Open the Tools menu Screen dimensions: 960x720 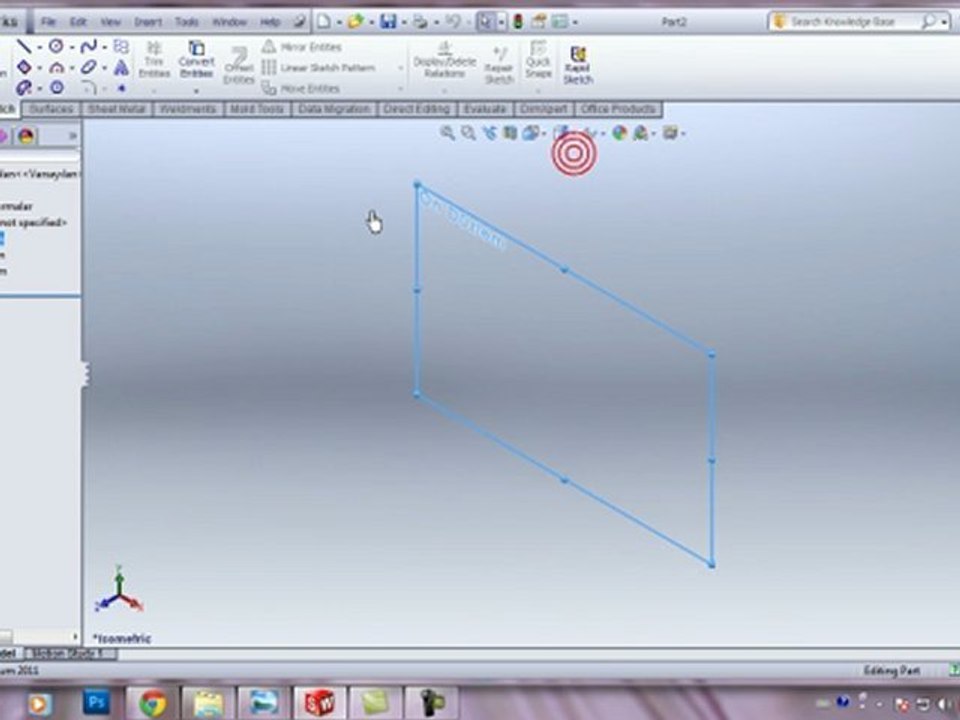187,22
